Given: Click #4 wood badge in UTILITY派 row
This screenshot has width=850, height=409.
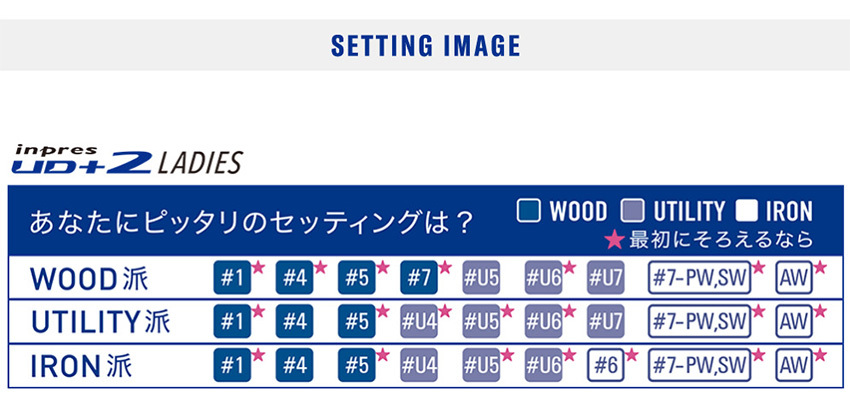Looking at the screenshot, I should pos(294,322).
